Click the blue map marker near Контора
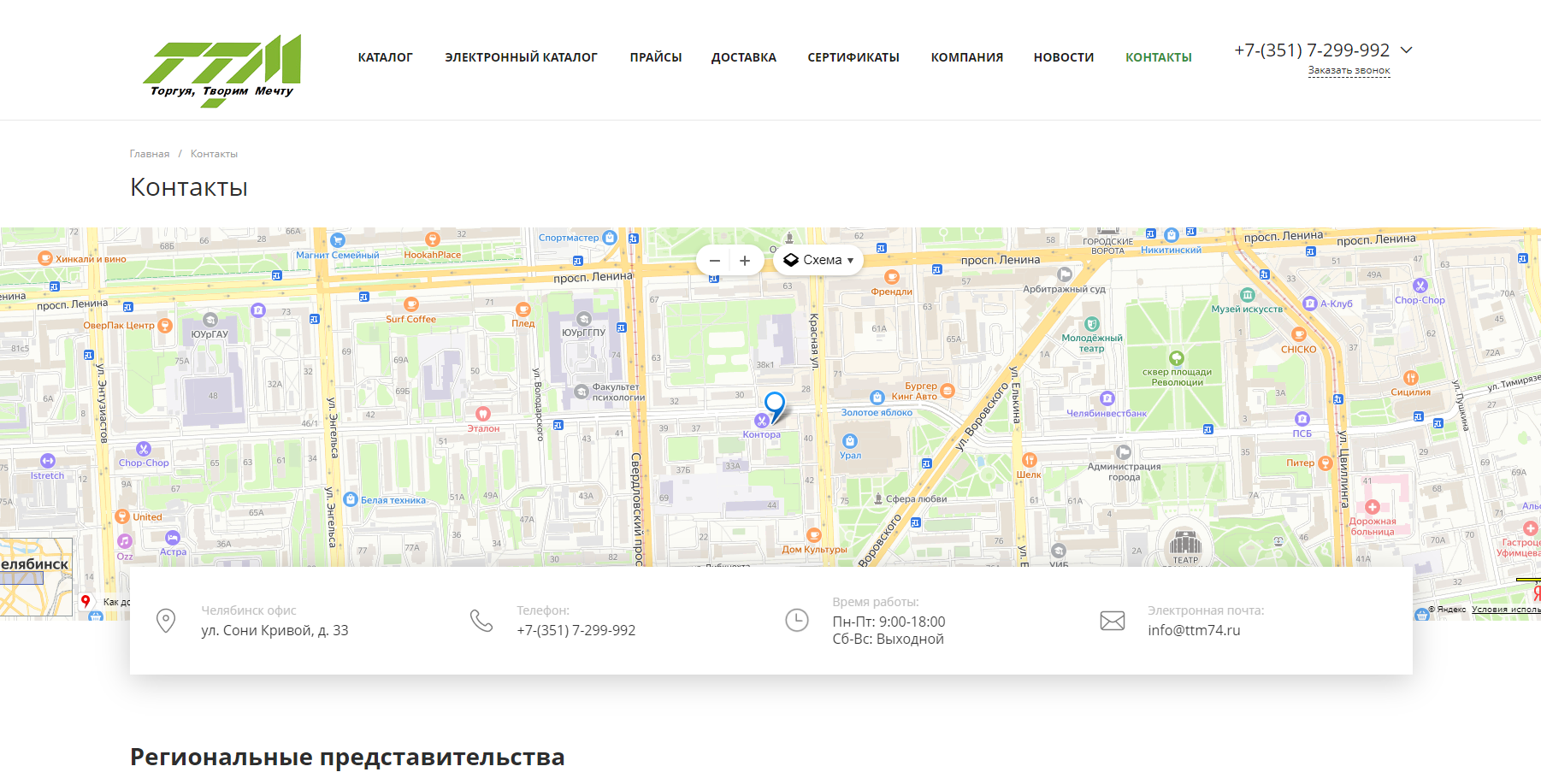The height and width of the screenshot is (784, 1541). [775, 402]
